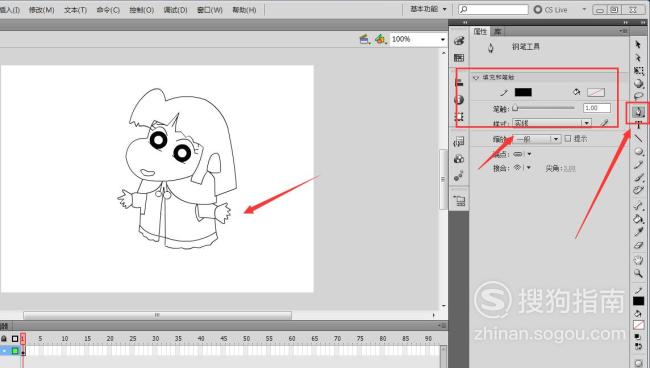Click the Black and White reset icon

click(x=638, y=337)
